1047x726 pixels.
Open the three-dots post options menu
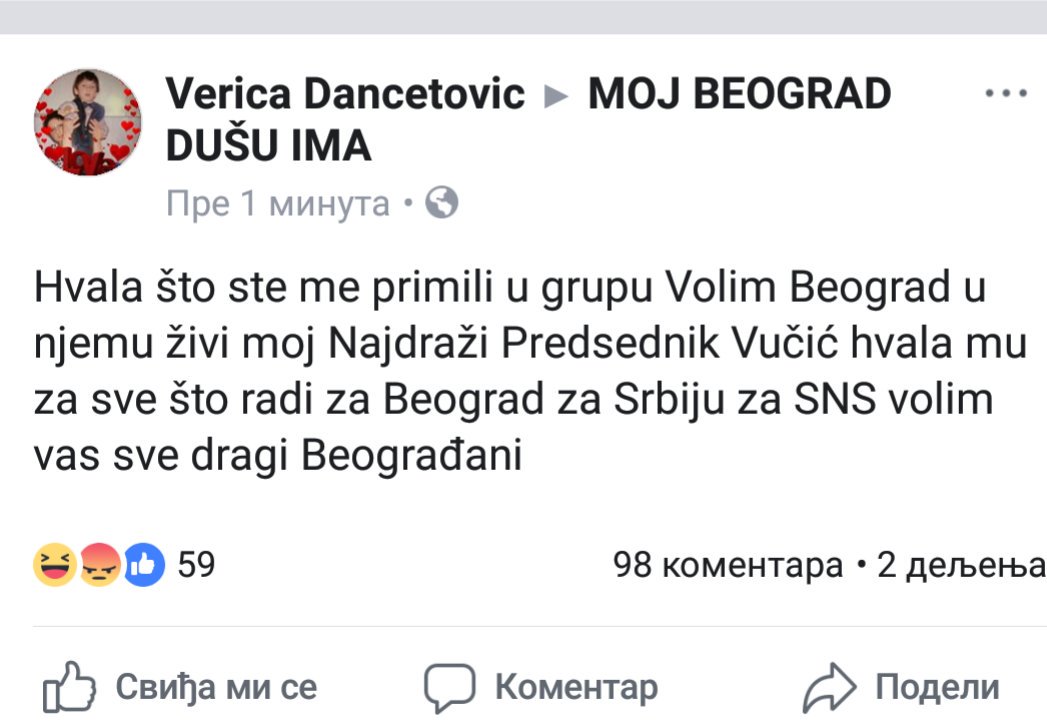[x=1006, y=94]
